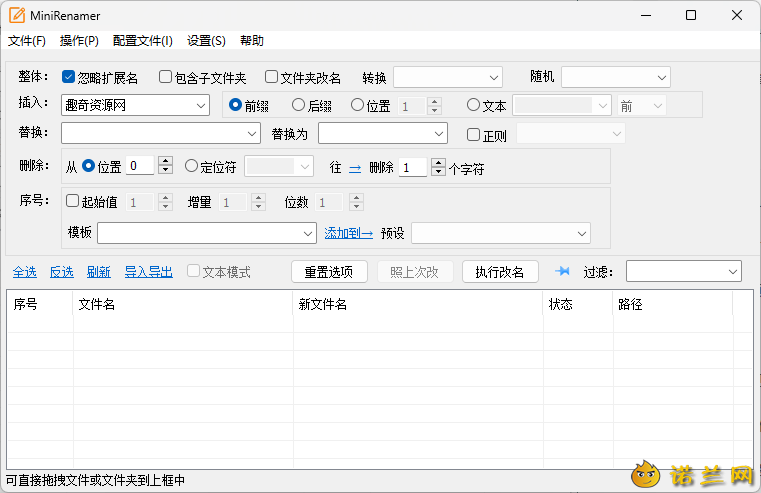The image size is (761, 493).
Task: Minimize the MiniRenamer window
Action: (x=646, y=15)
